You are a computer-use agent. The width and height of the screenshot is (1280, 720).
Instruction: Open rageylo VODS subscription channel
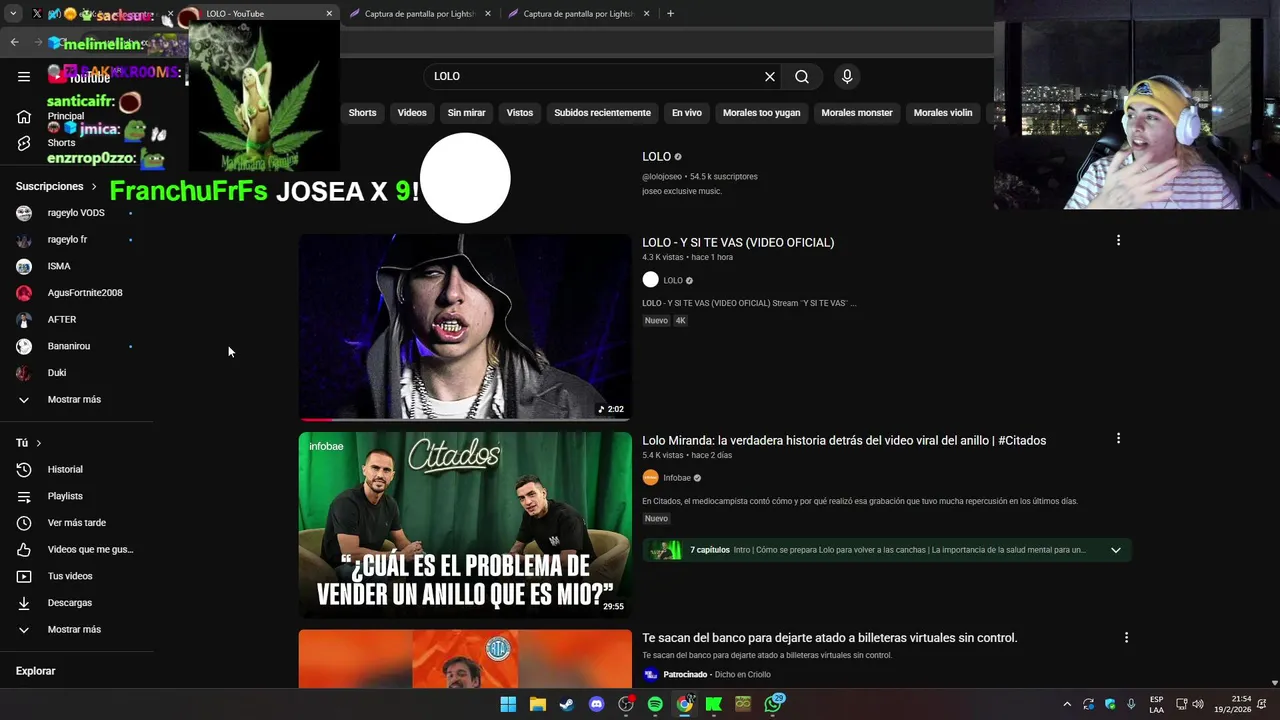point(77,213)
